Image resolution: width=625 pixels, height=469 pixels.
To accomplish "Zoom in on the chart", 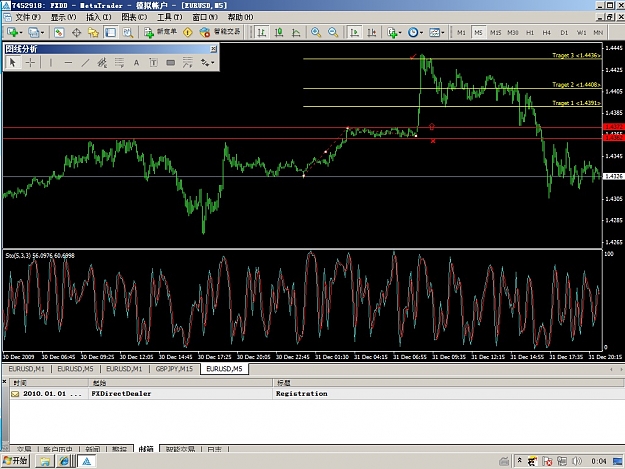I will 316,33.
